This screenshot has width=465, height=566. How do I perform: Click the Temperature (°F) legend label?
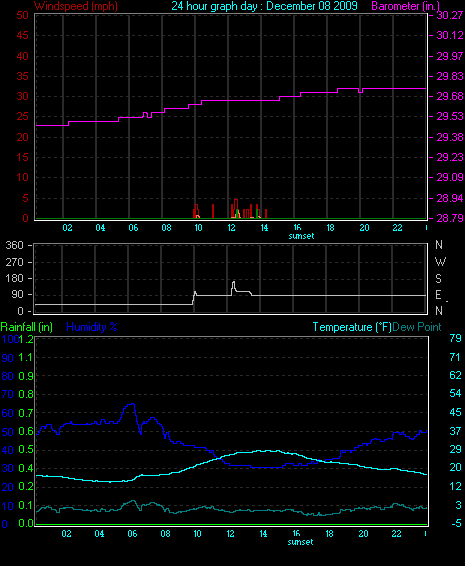352,327
